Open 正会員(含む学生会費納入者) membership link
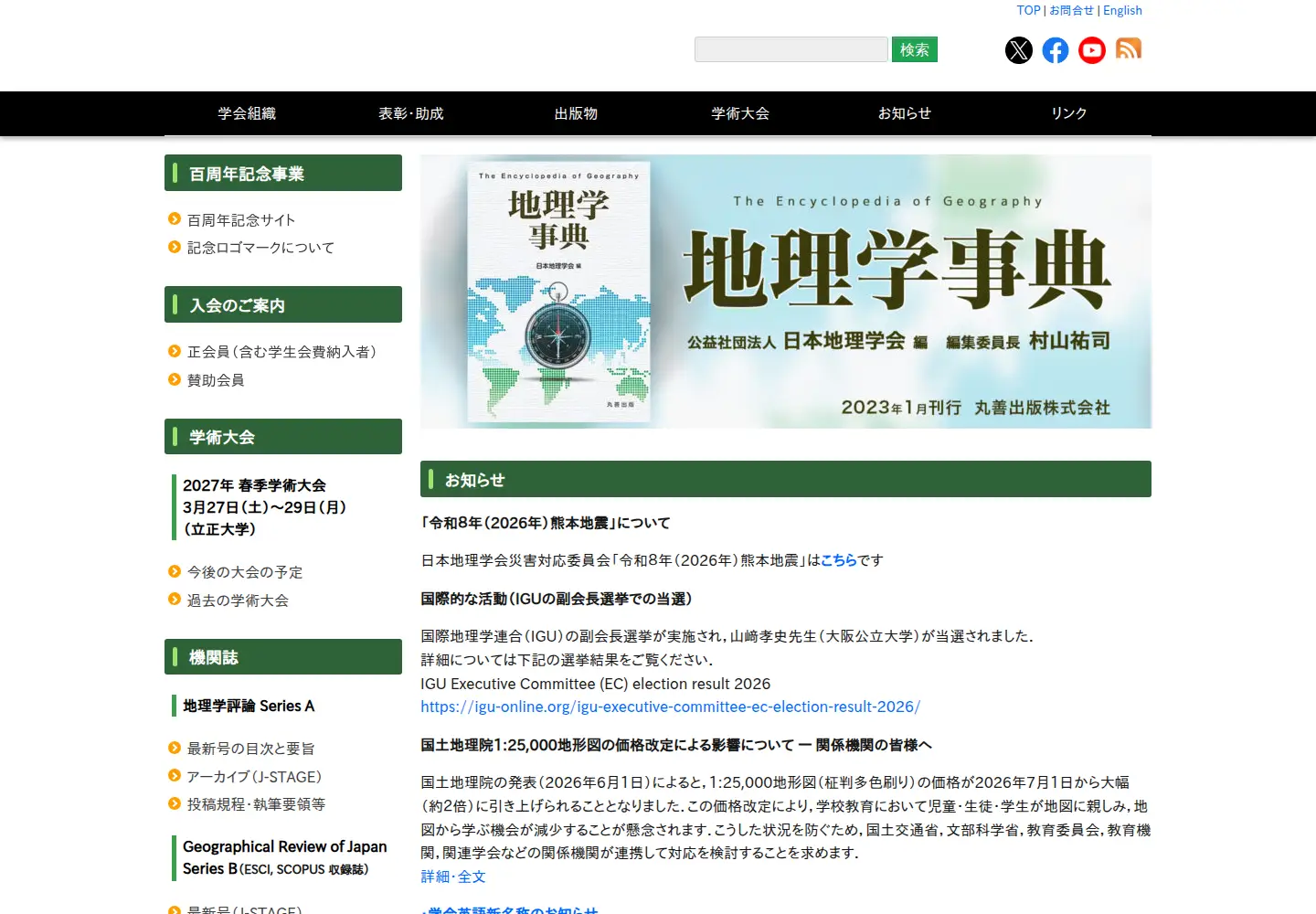This screenshot has width=1316, height=914. 281,352
